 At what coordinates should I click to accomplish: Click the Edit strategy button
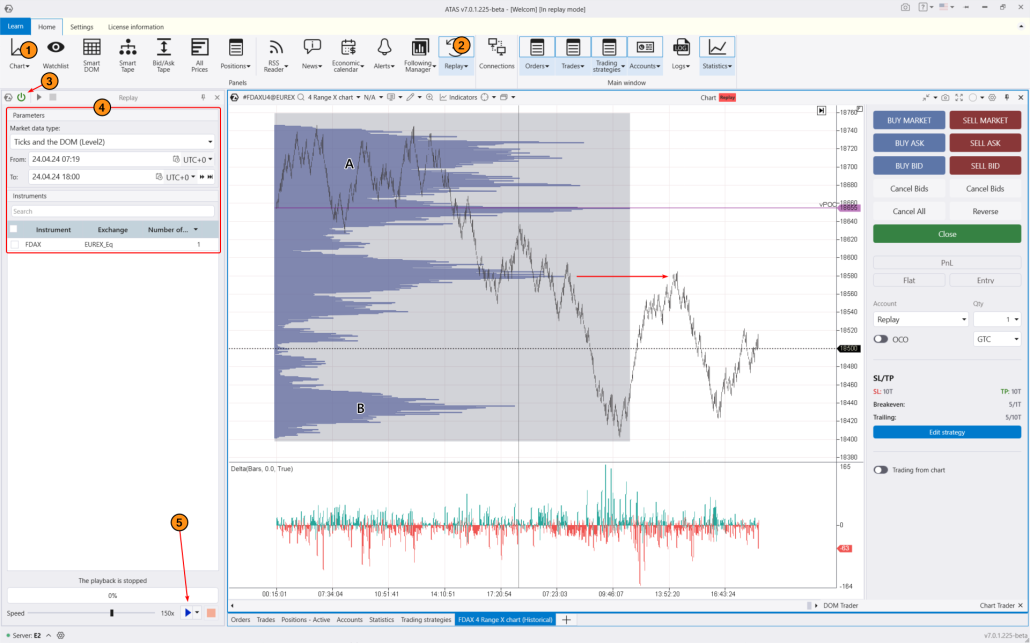pyautogui.click(x=946, y=431)
